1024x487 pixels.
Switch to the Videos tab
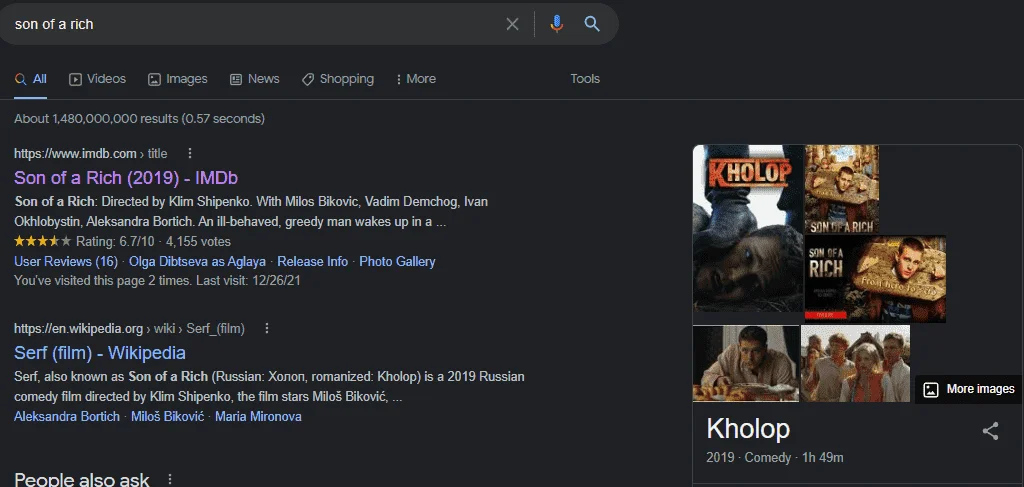tap(97, 79)
